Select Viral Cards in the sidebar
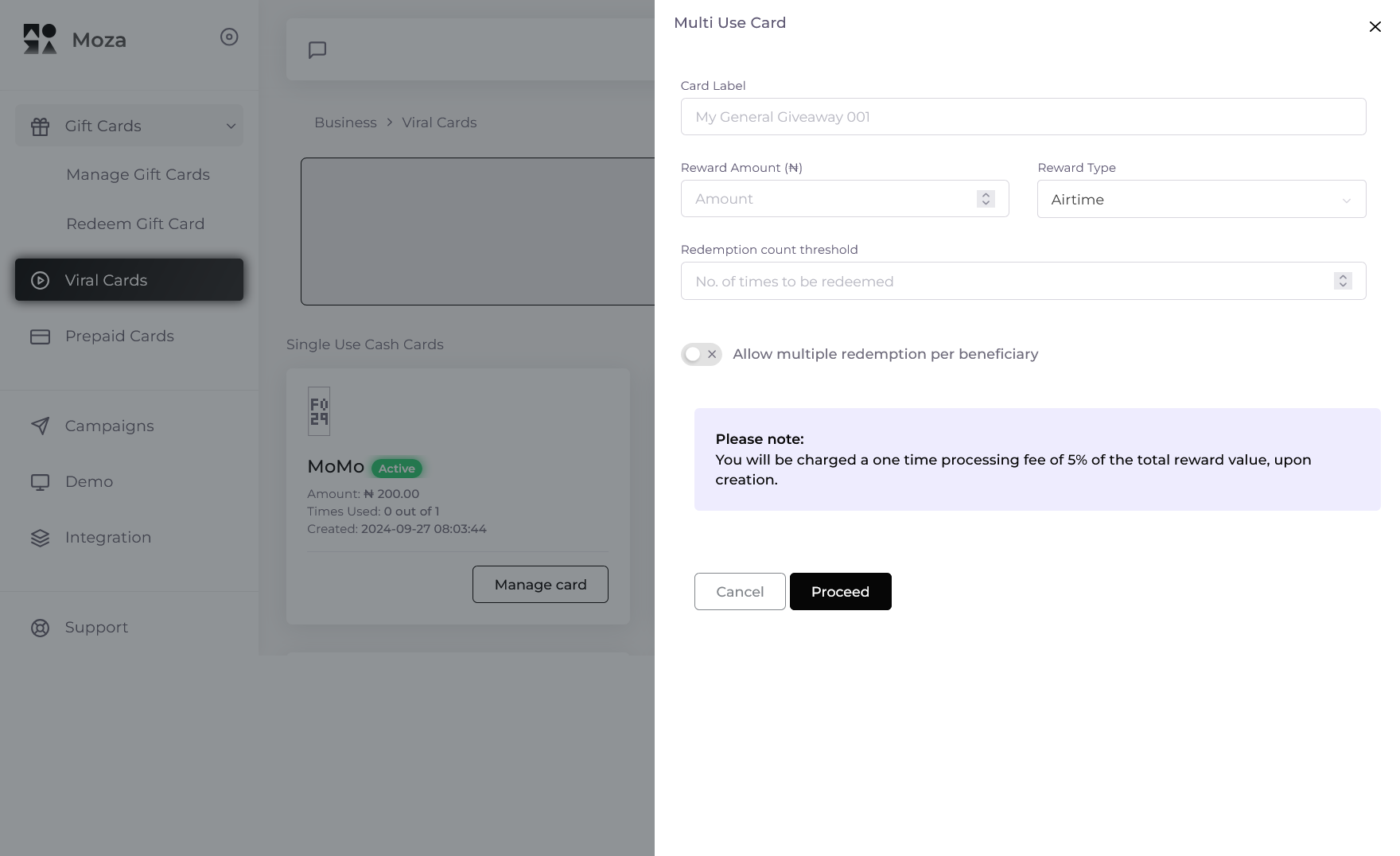This screenshot has height=856, width=1400. [129, 280]
